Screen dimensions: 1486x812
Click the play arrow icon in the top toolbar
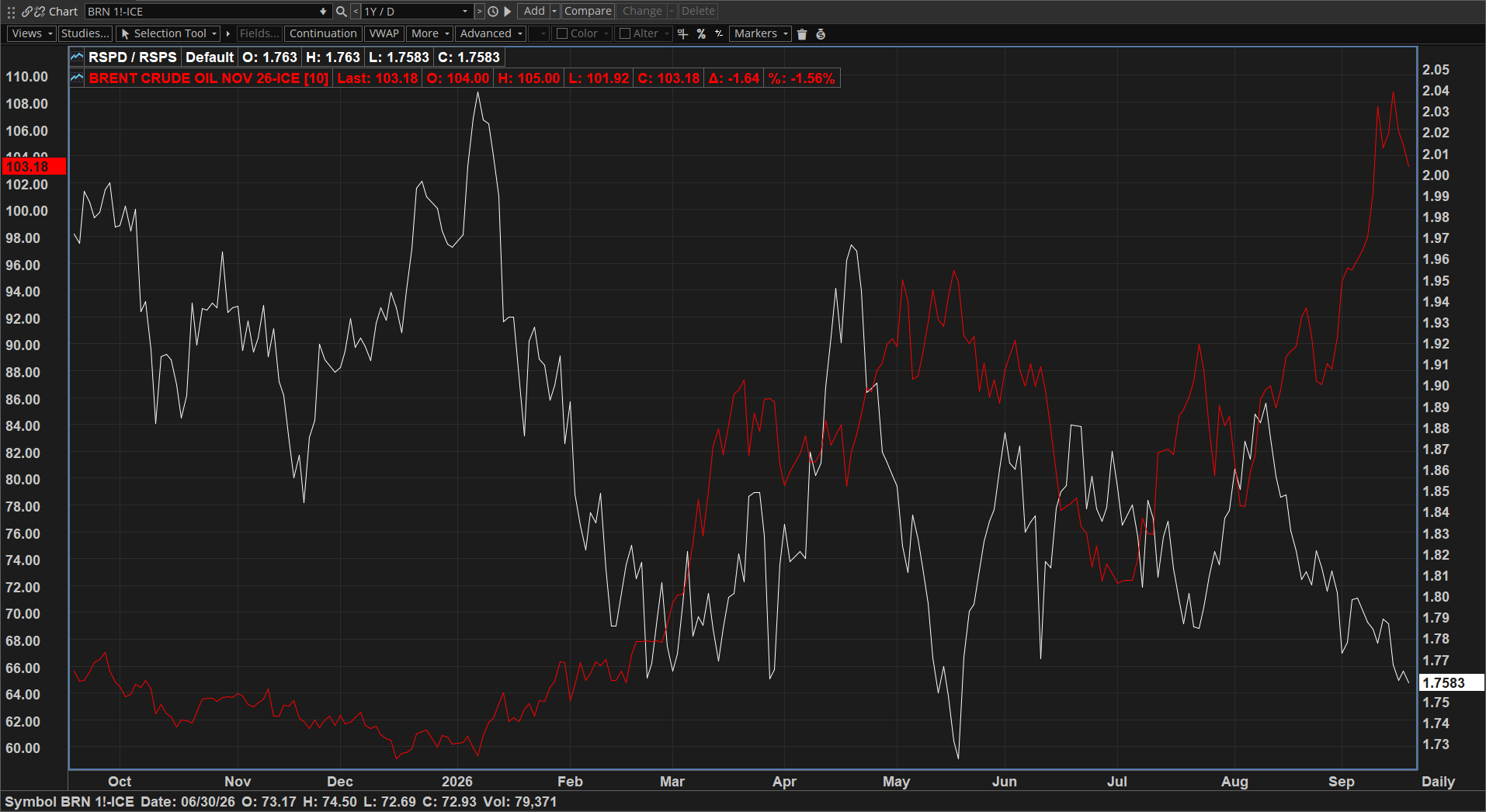508,12
